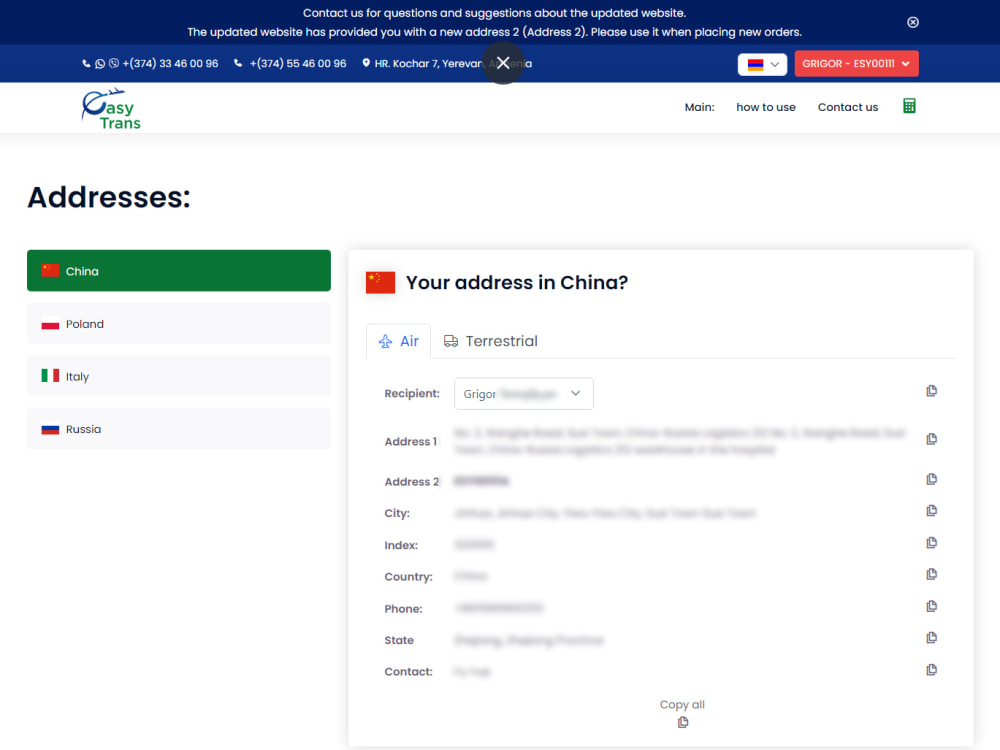Open the Recipient dropdown showing Grigor
1000x750 pixels.
(524, 393)
